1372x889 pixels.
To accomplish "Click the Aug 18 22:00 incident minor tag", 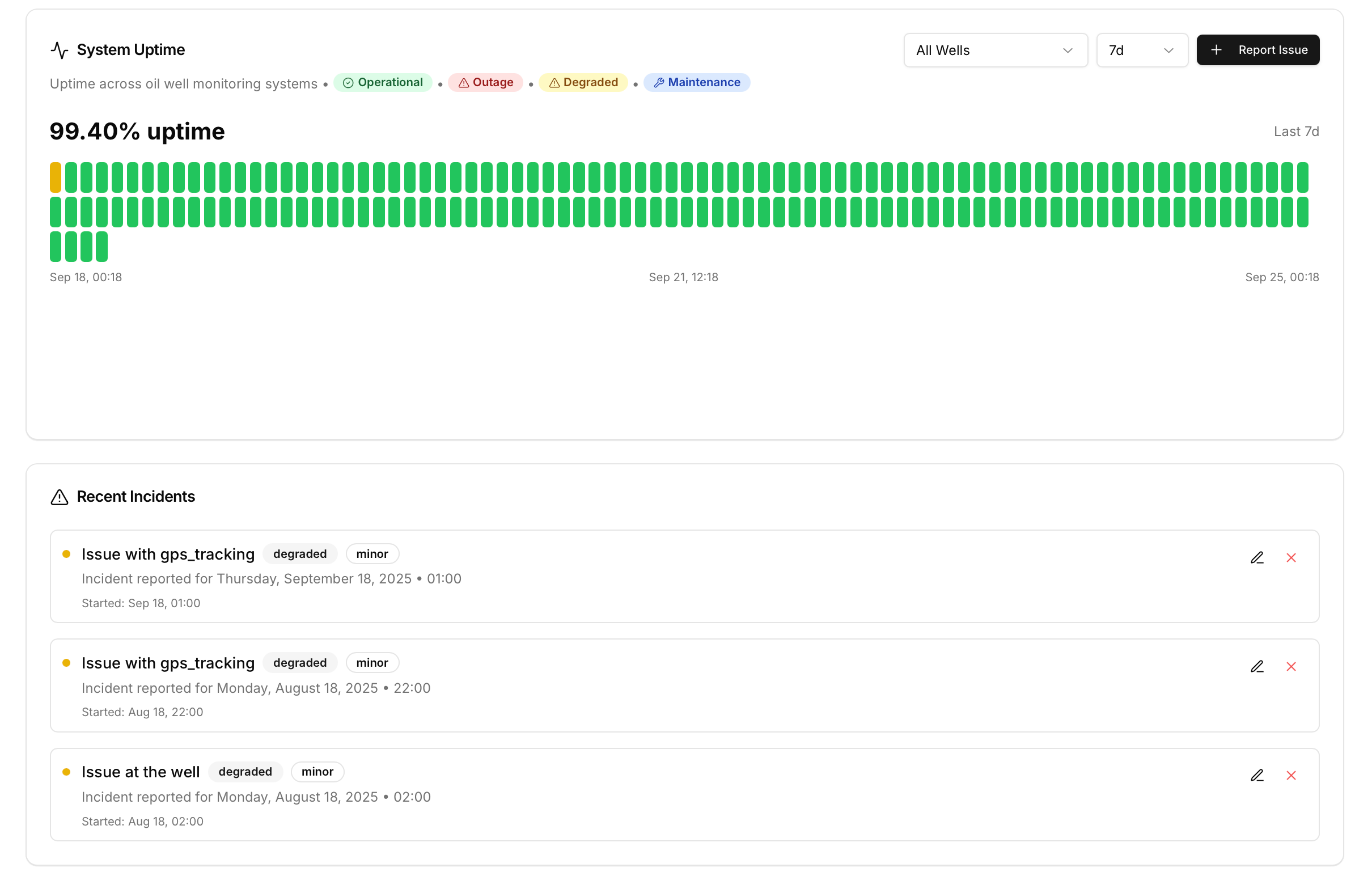I will [x=372, y=663].
